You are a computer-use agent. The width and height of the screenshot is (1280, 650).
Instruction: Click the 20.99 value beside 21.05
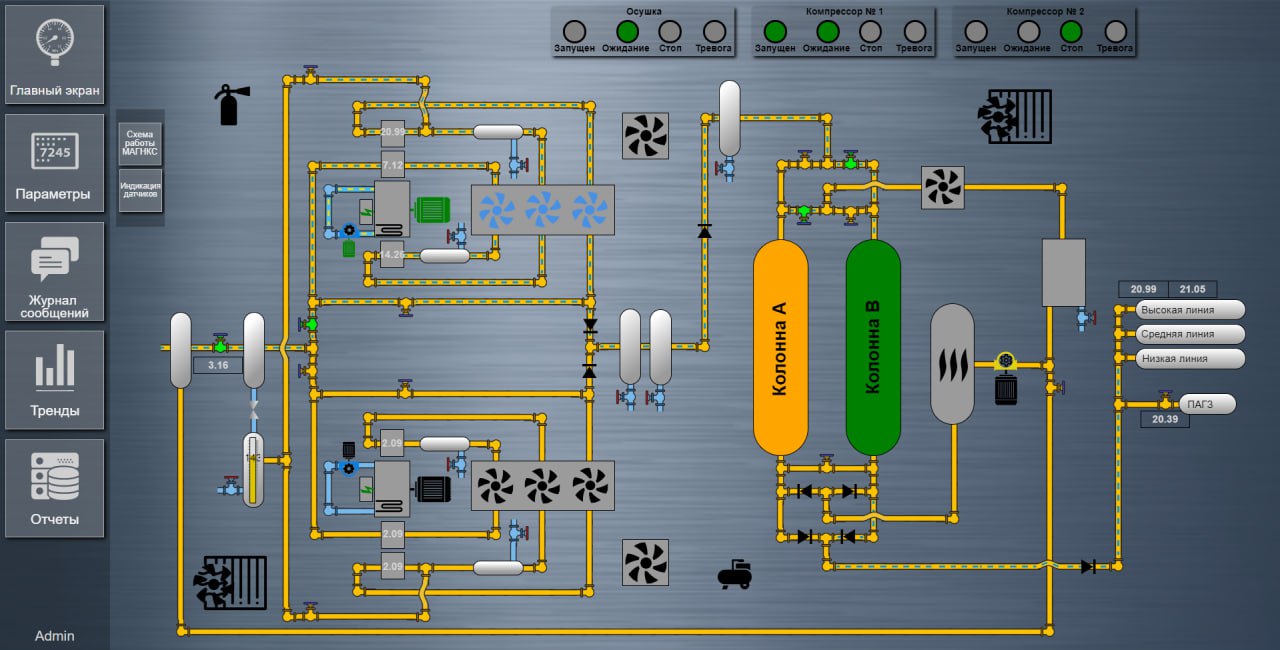coord(1143,289)
